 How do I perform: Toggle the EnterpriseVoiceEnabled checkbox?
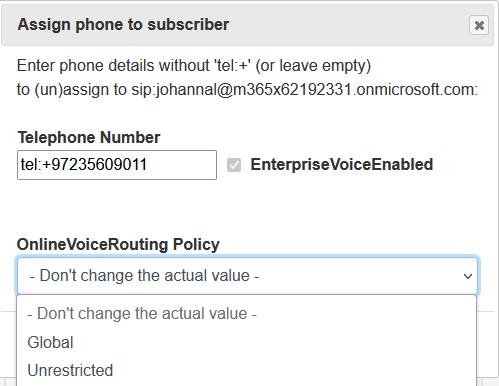(234, 165)
